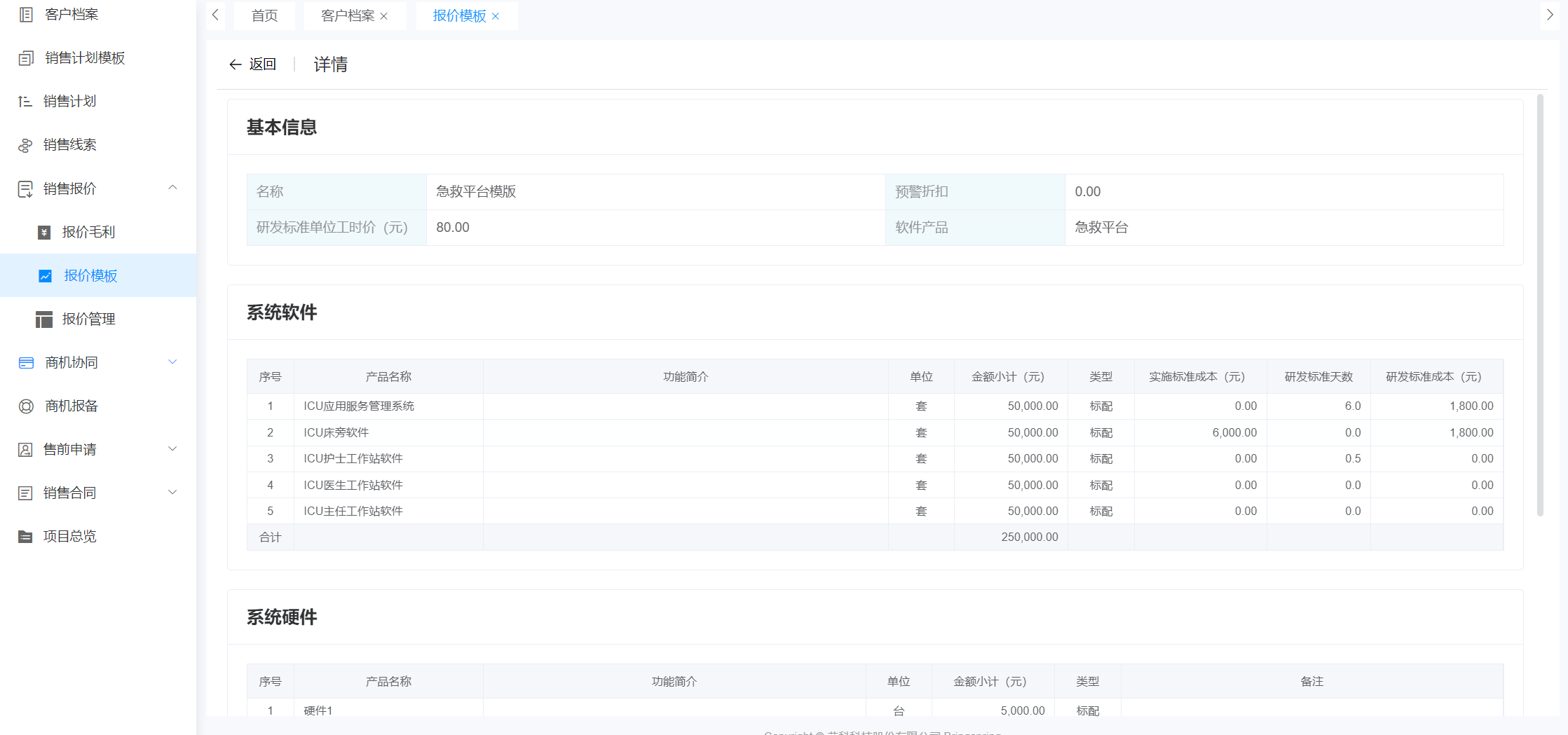Switch to the 客户档案 tab
Image resolution: width=1568 pixels, height=735 pixels.
click(x=347, y=15)
